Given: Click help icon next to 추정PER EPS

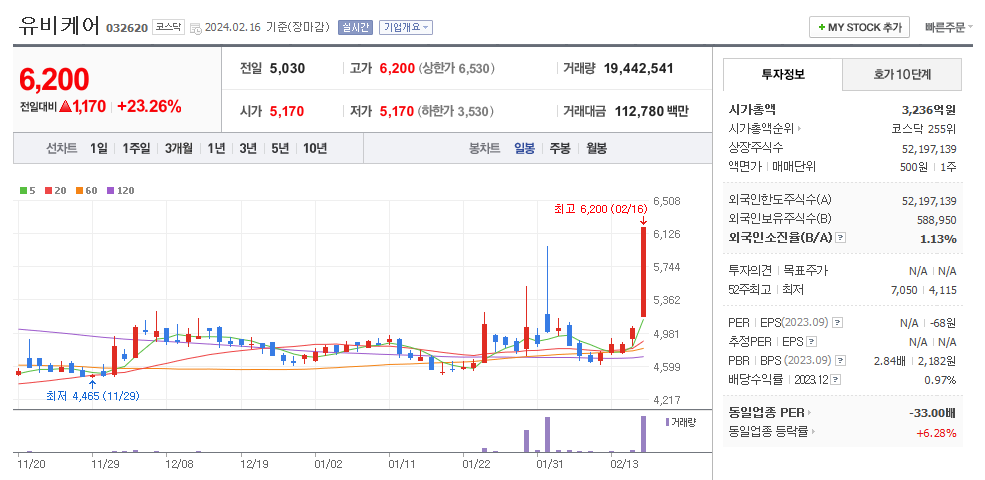Looking at the screenshot, I should (812, 342).
